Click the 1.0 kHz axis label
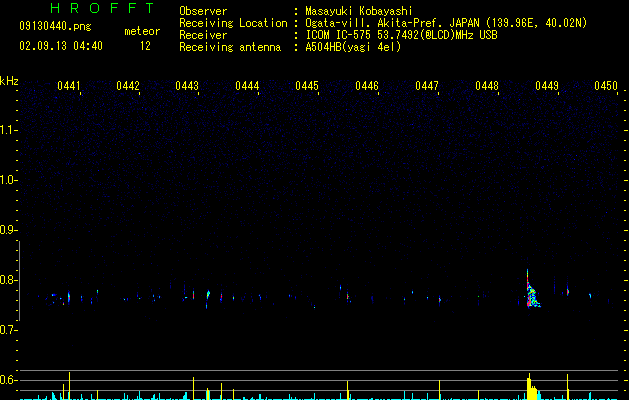This screenshot has height=400, width=629. coord(9,180)
